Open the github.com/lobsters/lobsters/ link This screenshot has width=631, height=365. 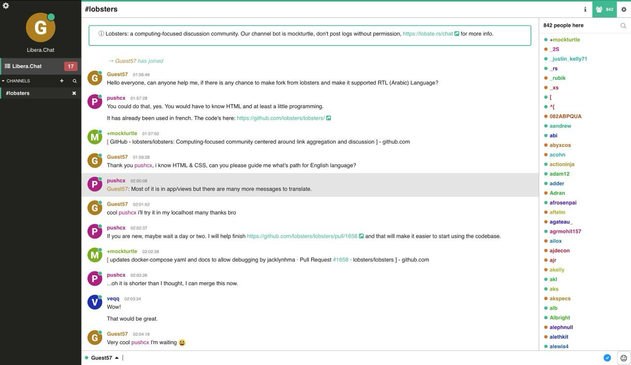280,118
